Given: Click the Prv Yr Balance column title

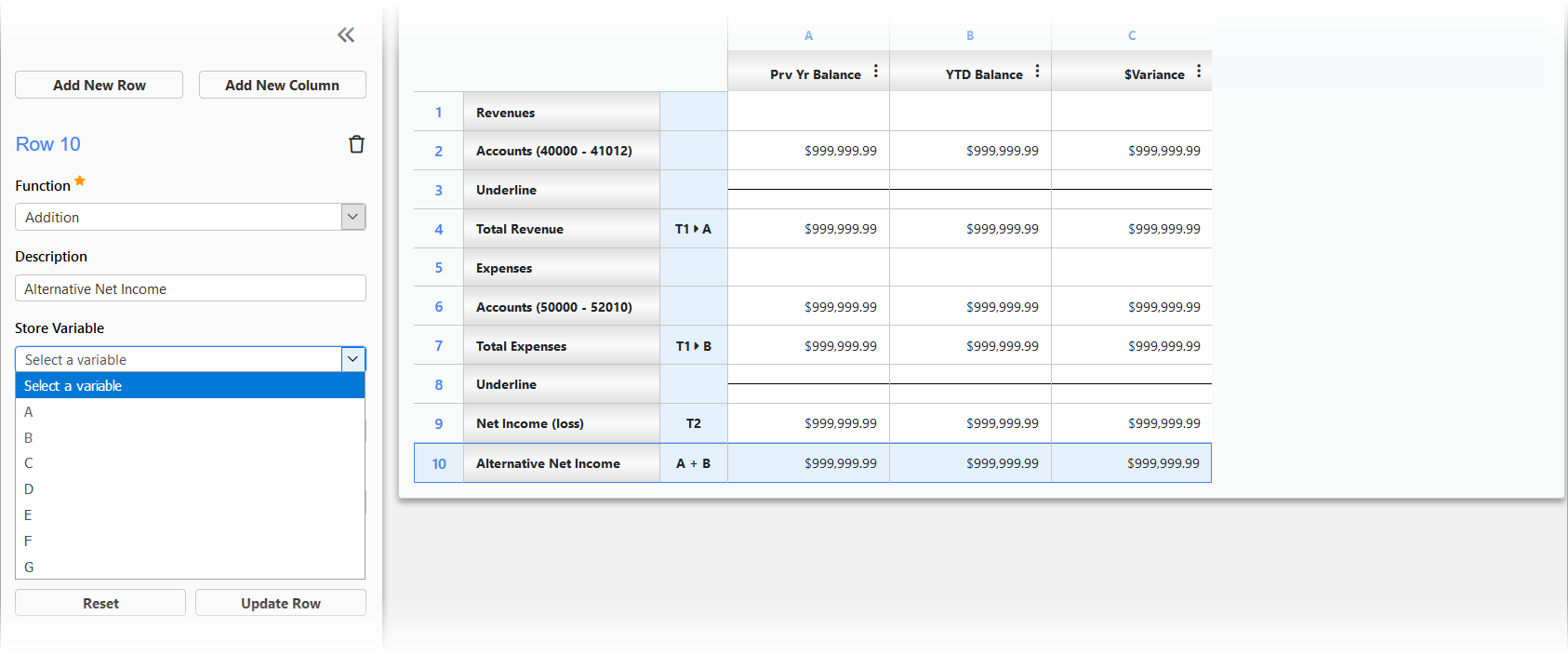Looking at the screenshot, I should [x=816, y=74].
